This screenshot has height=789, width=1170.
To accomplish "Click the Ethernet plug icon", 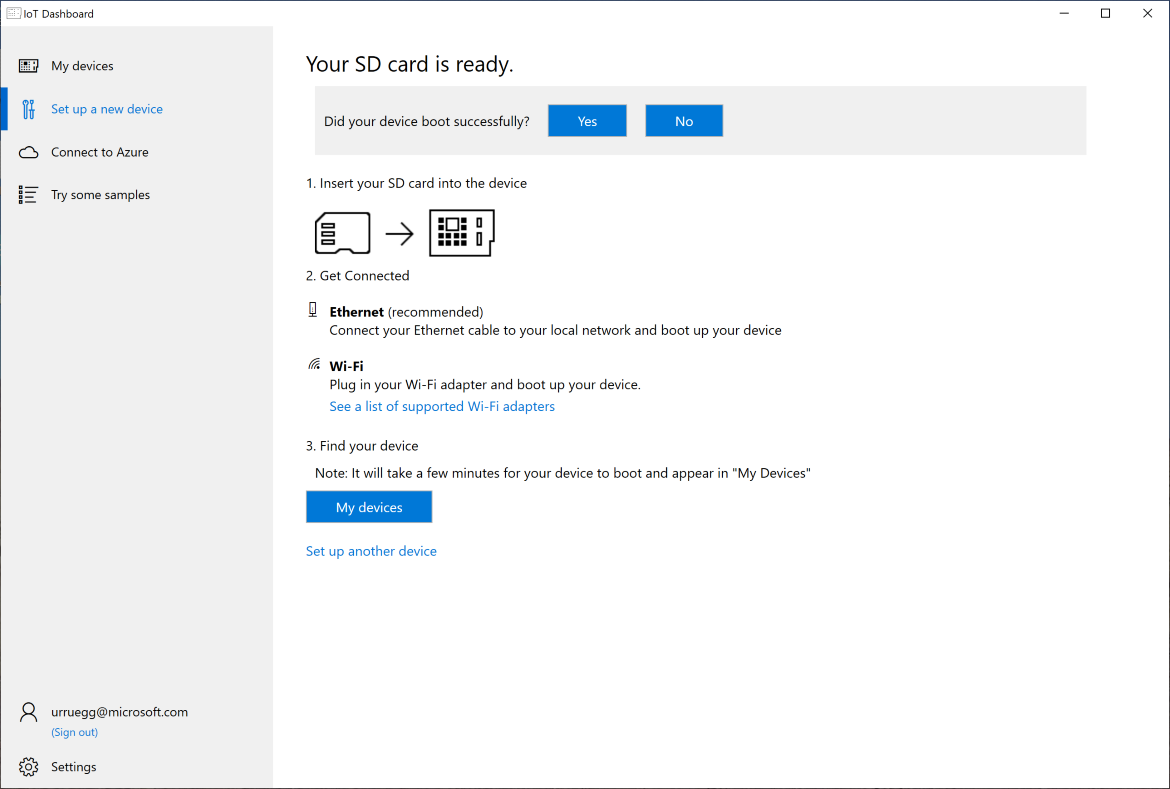I will (x=313, y=310).
